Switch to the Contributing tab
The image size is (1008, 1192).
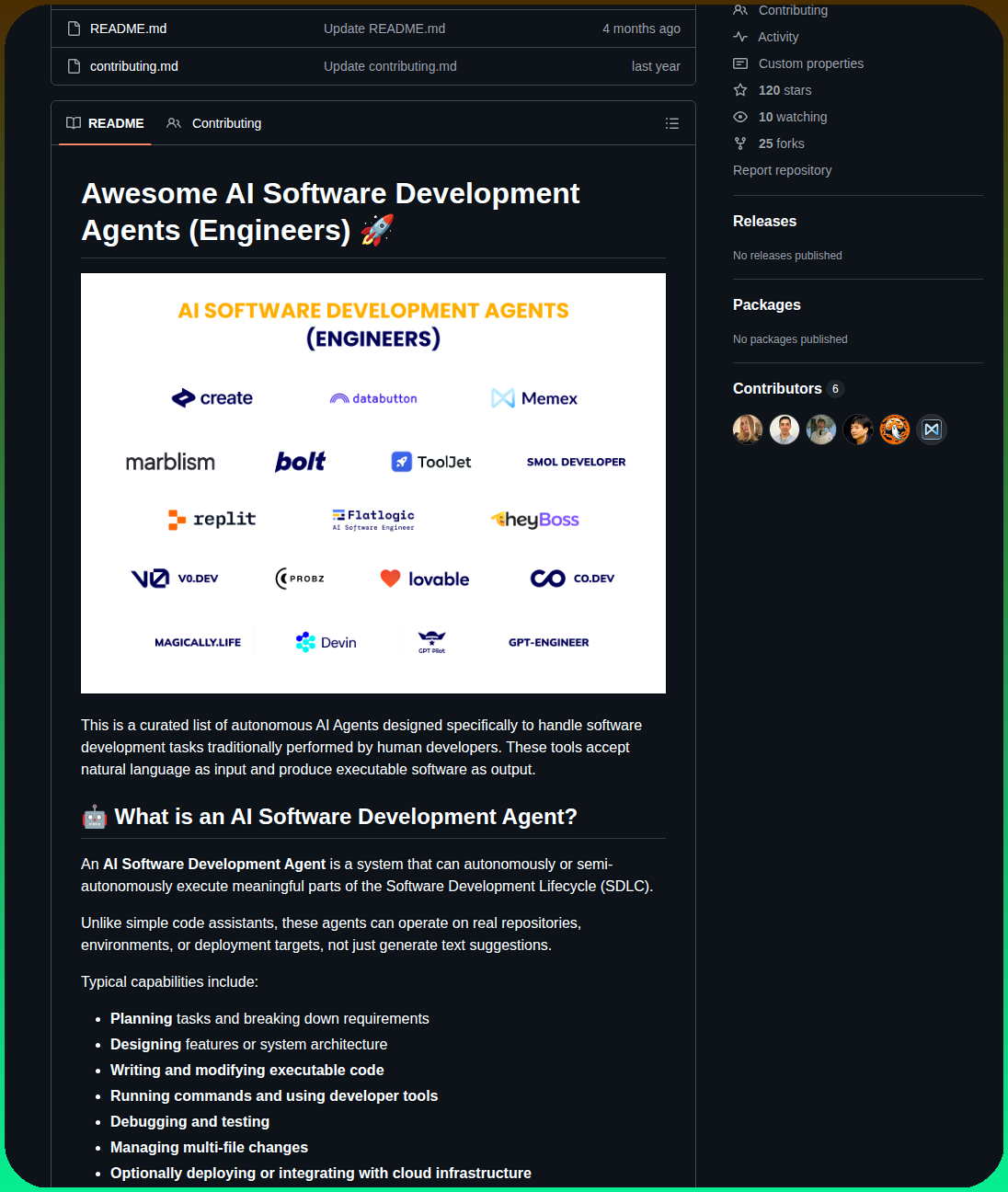pyautogui.click(x=214, y=123)
